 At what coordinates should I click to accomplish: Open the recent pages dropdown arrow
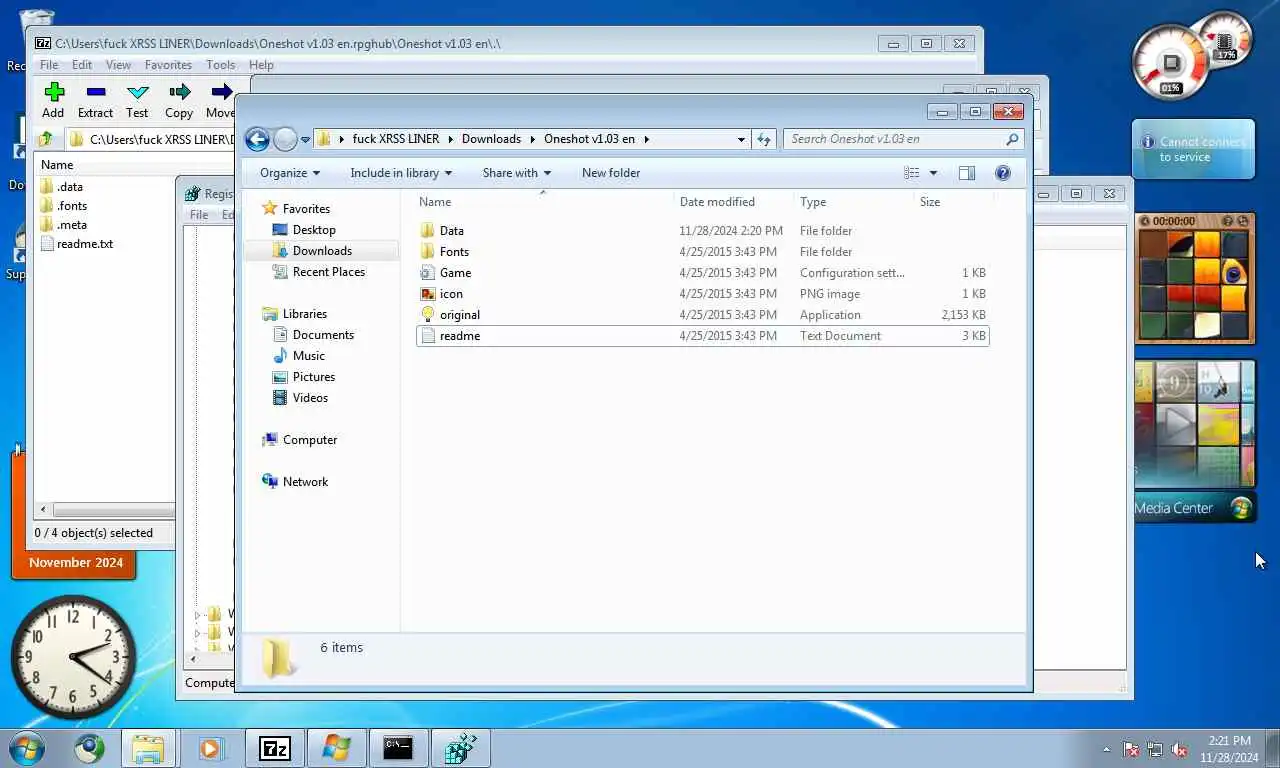pyautogui.click(x=304, y=140)
